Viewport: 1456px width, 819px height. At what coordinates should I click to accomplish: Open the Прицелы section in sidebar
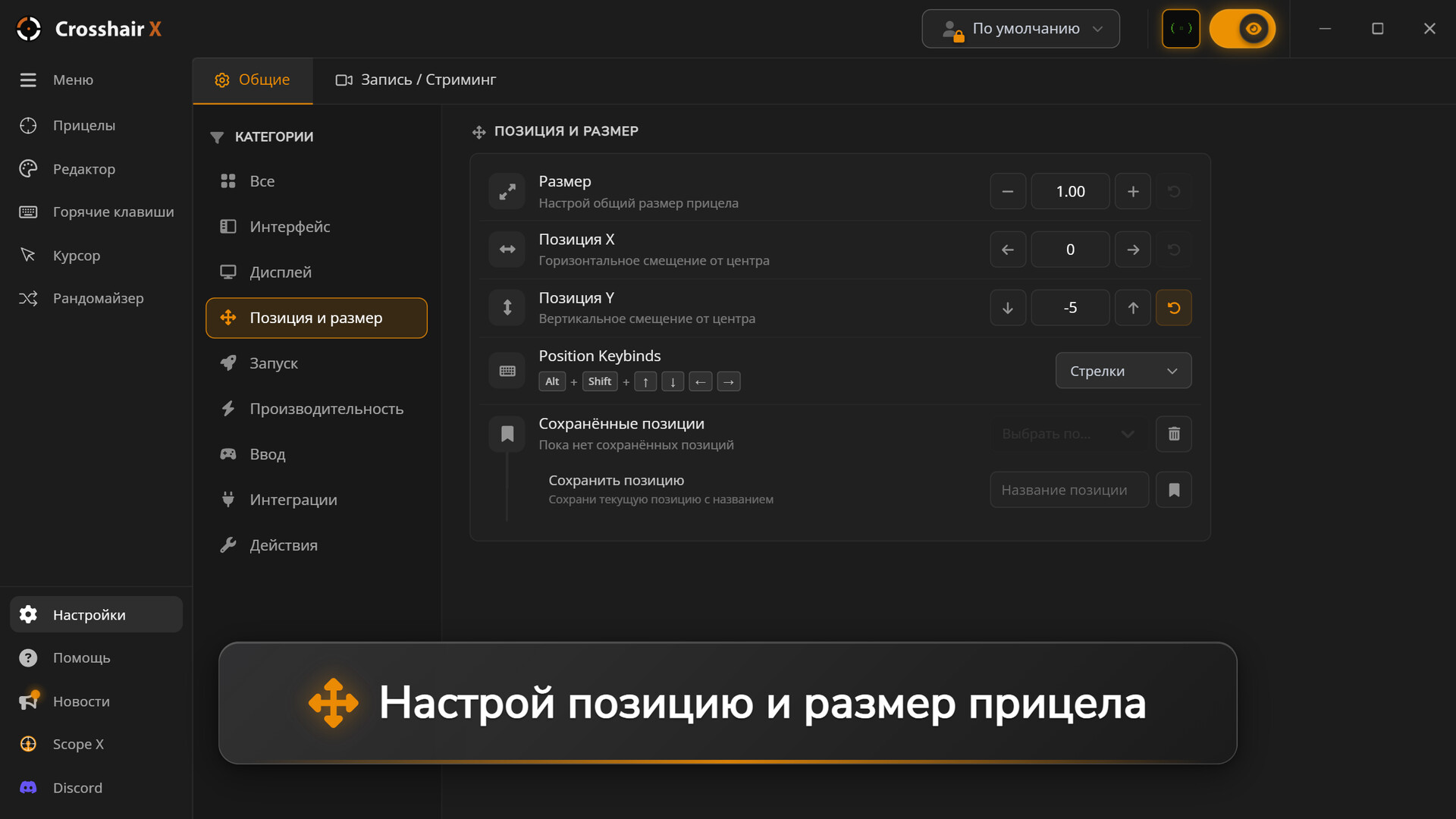click(x=96, y=125)
